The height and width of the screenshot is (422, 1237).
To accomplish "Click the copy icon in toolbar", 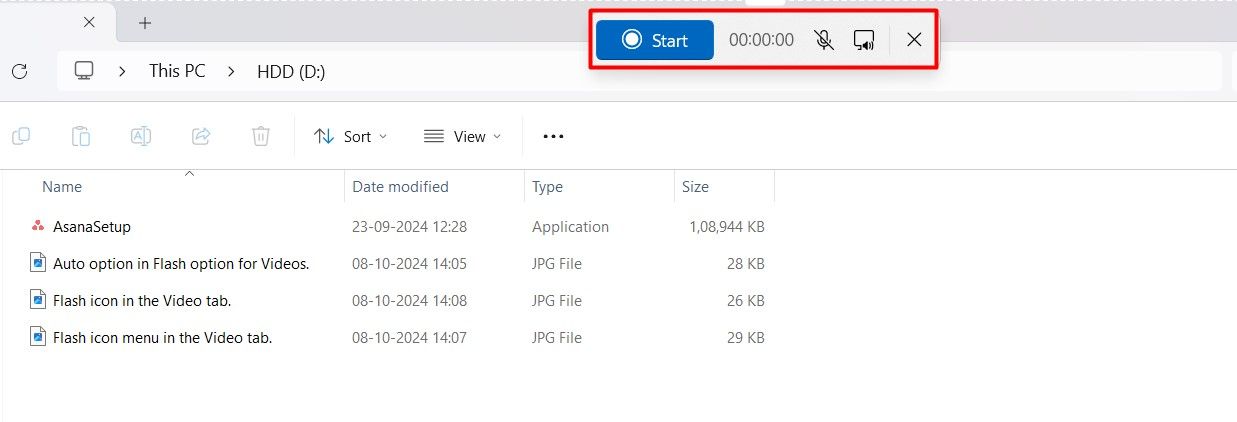I will point(20,136).
